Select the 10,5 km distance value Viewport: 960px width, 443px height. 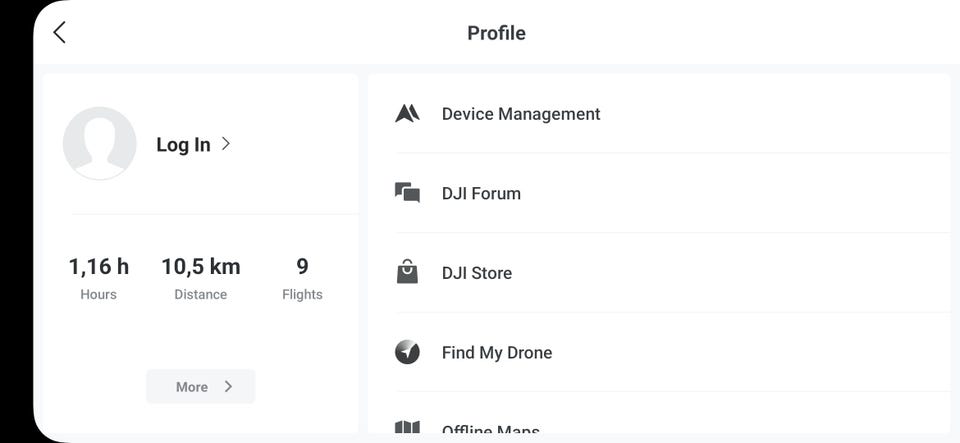click(201, 267)
